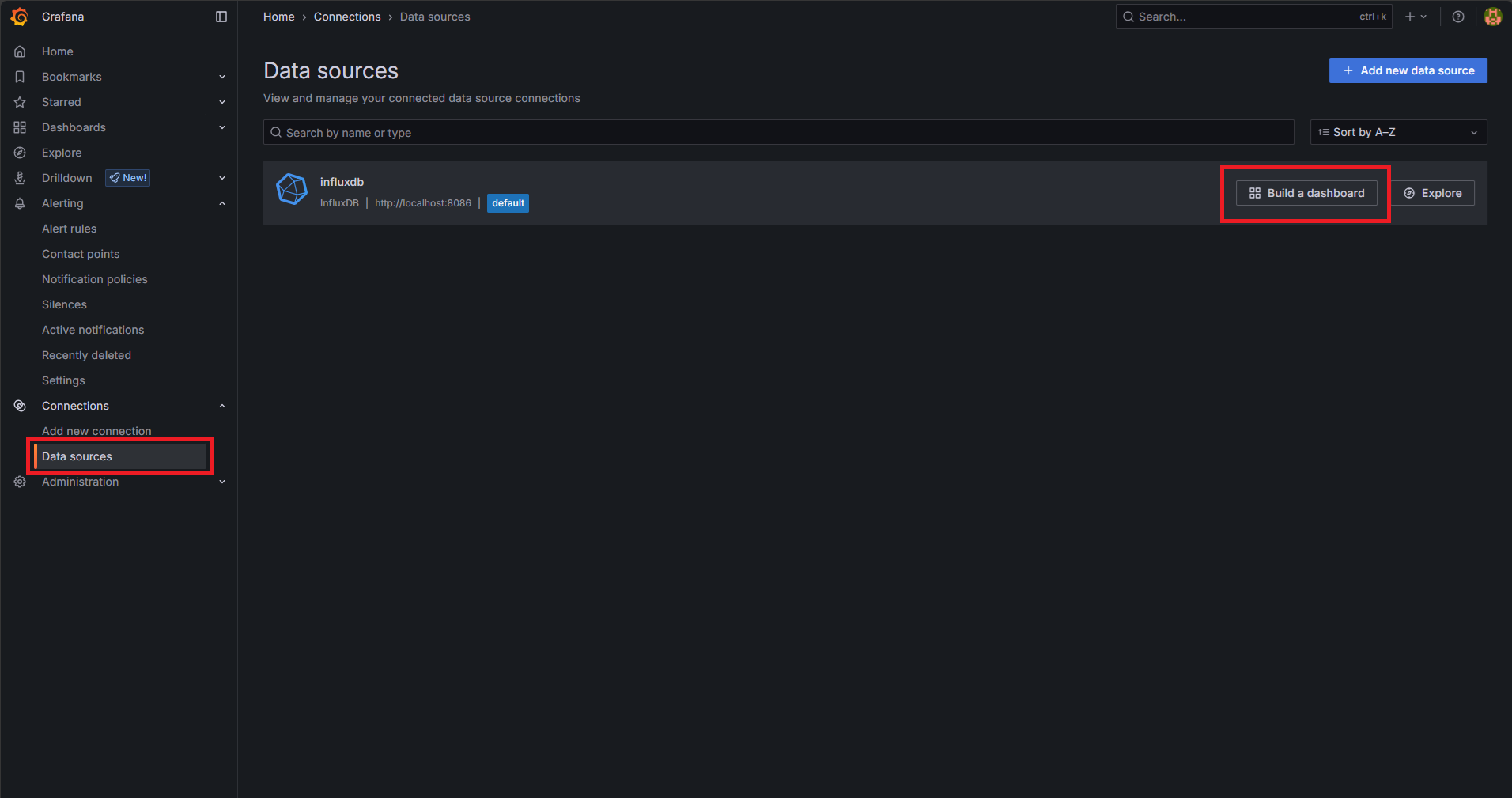The image size is (1512, 798).
Task: Click Add new data source button
Action: [x=1408, y=70]
